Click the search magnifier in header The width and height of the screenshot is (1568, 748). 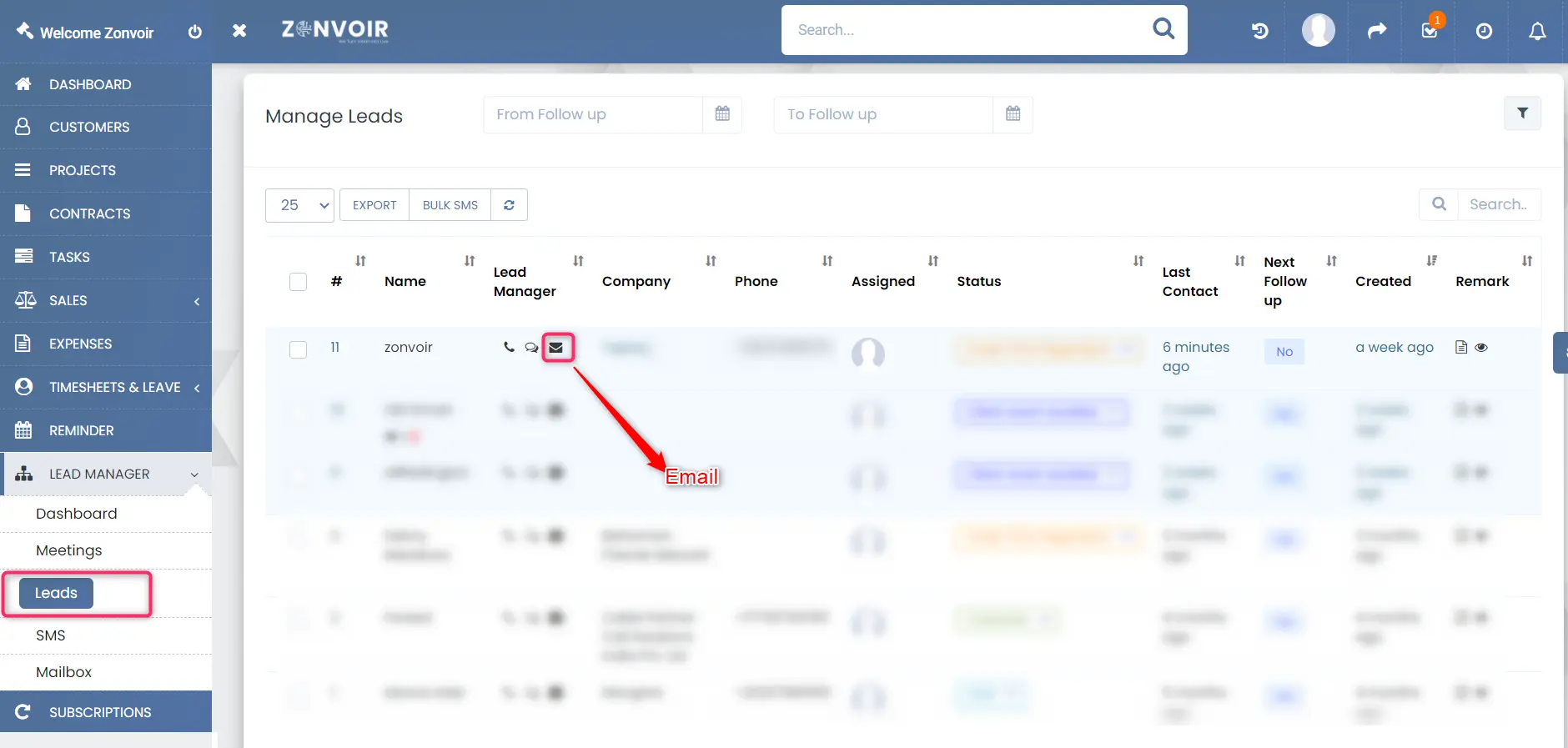[x=1163, y=29]
